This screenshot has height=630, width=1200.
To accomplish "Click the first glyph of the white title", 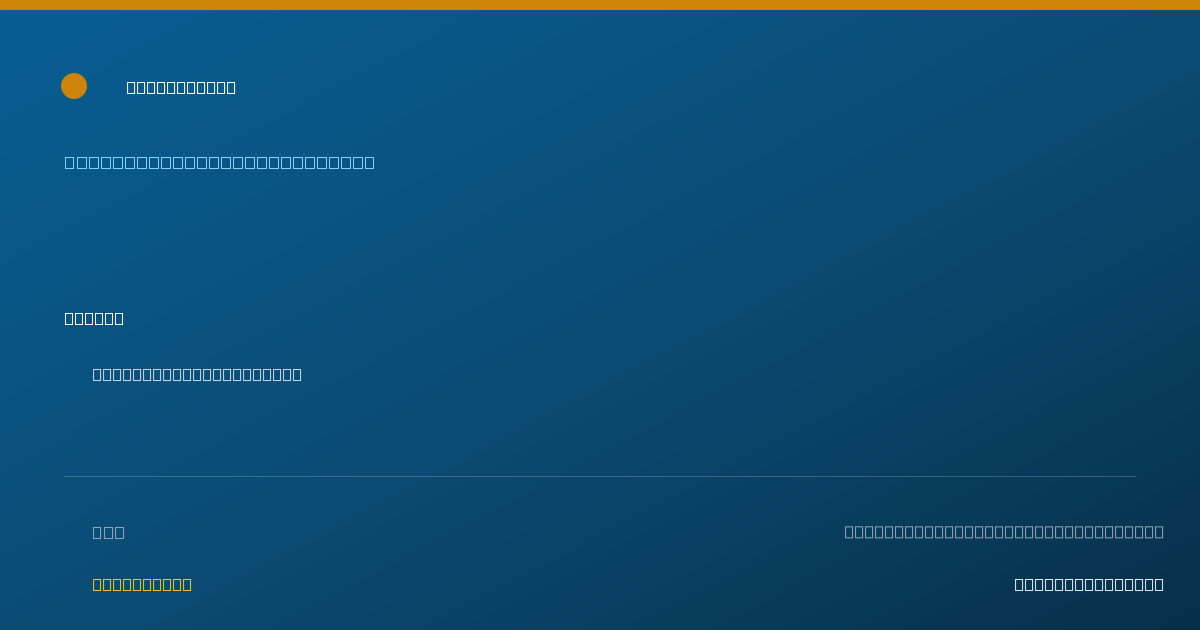I will 132,87.
